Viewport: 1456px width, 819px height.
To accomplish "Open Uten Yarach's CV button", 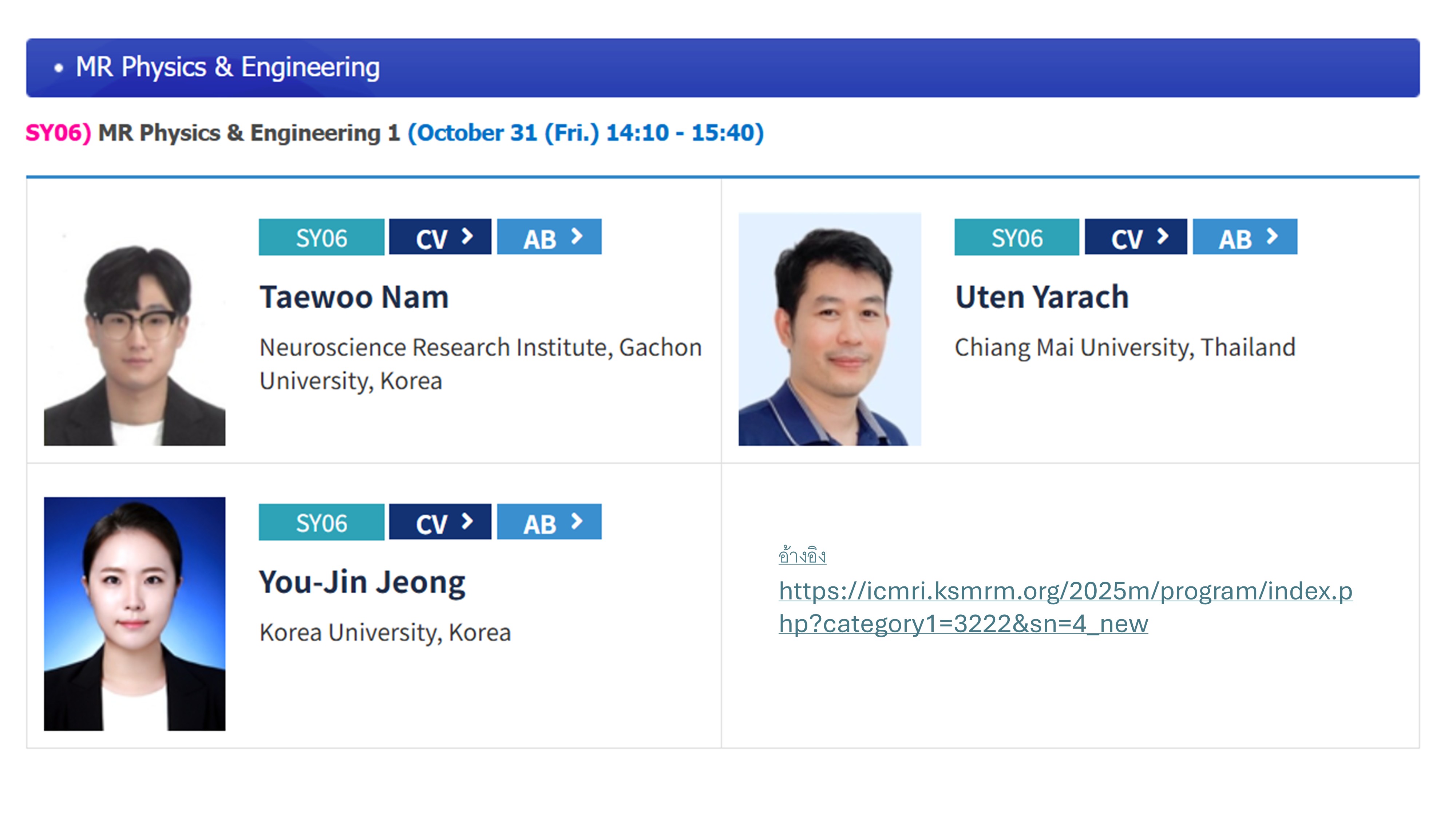I will 1136,237.
